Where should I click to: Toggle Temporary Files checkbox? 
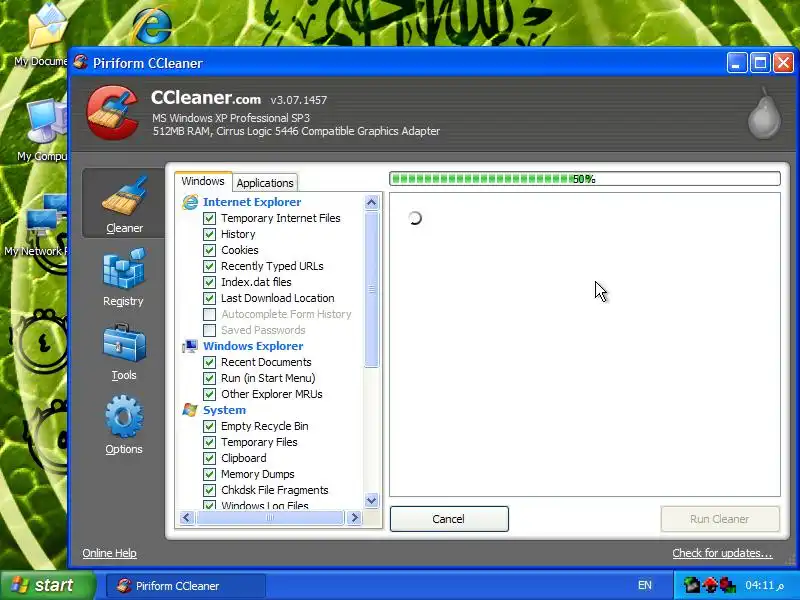[209, 442]
